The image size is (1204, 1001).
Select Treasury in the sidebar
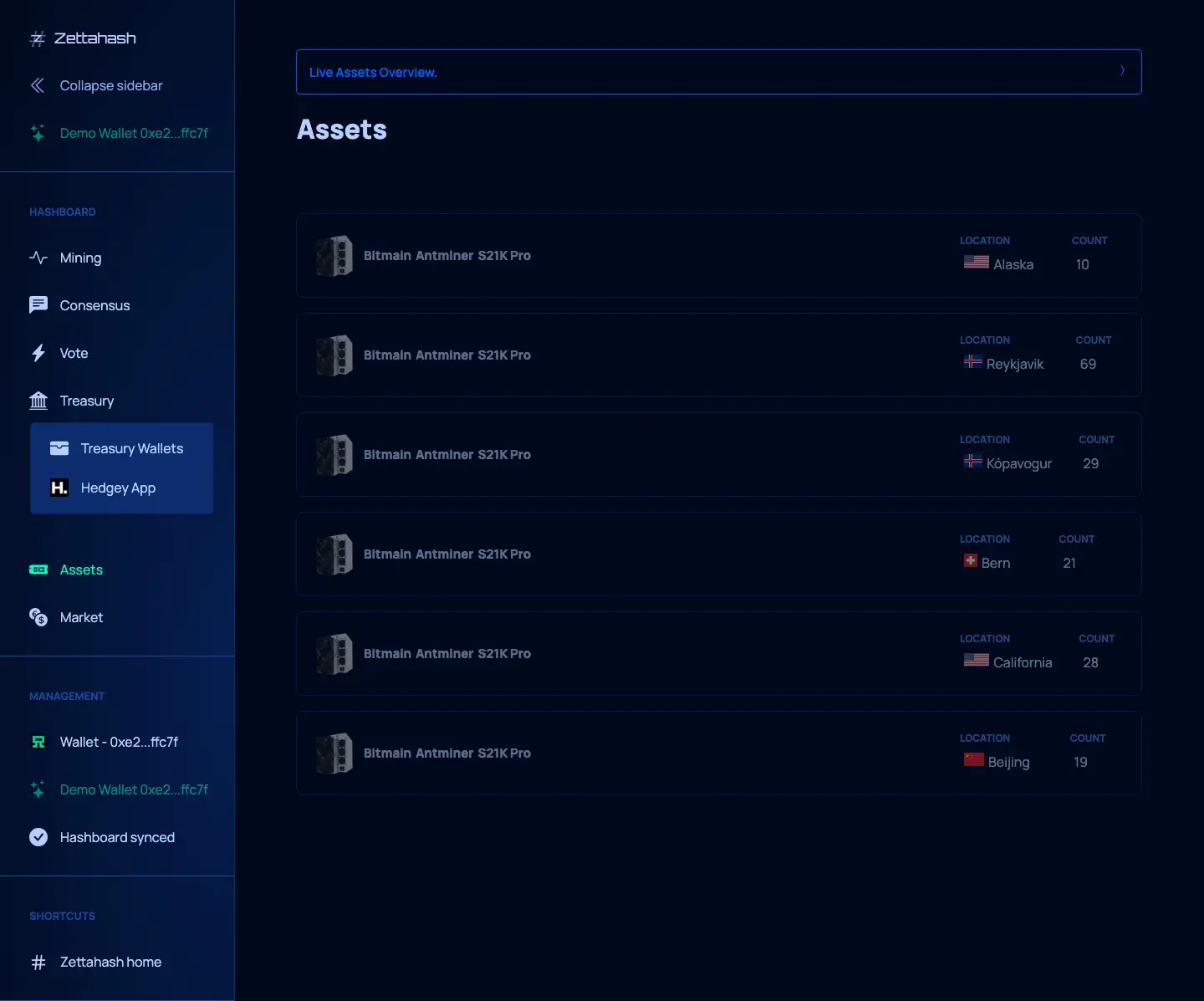pyautogui.click(x=87, y=401)
